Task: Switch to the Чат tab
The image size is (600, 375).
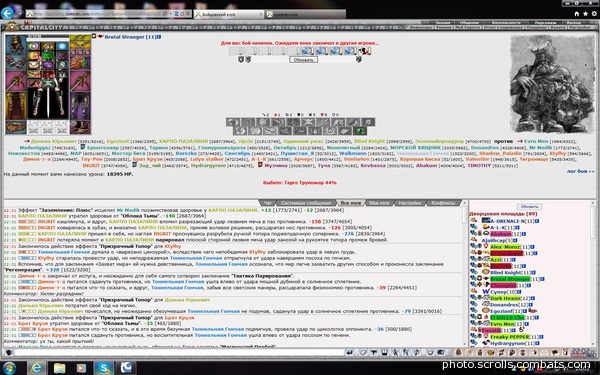Action: click(x=268, y=203)
